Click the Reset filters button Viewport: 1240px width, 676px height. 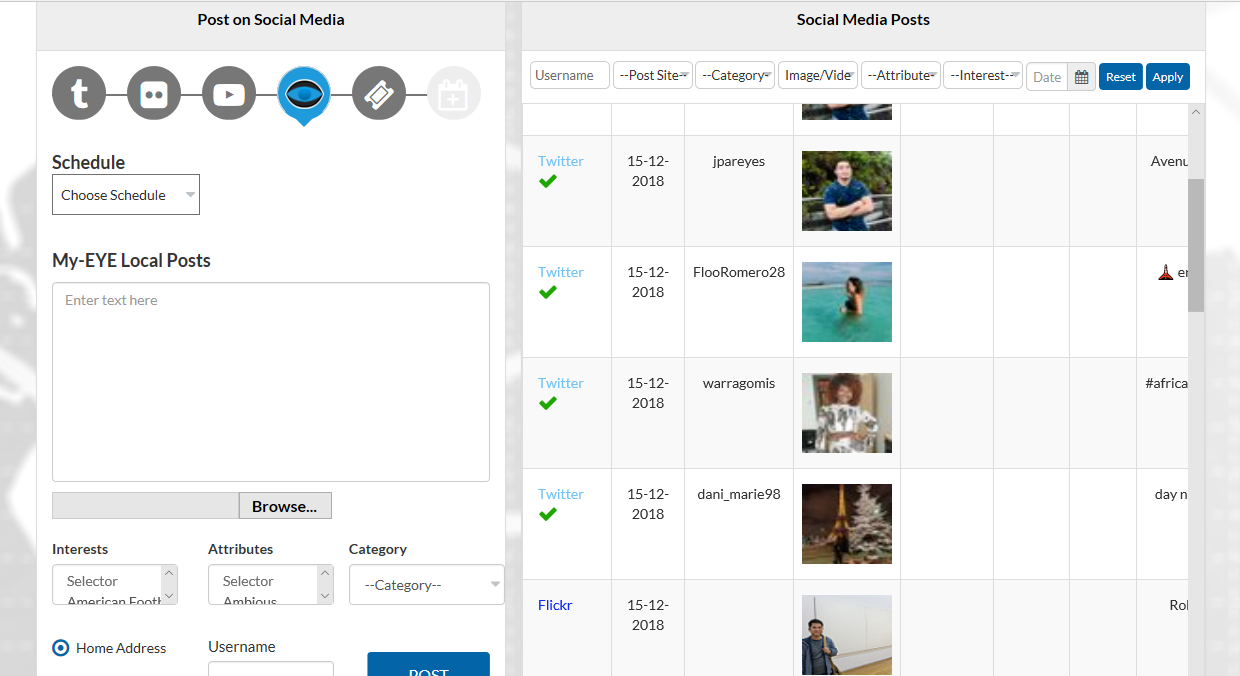coord(1121,77)
